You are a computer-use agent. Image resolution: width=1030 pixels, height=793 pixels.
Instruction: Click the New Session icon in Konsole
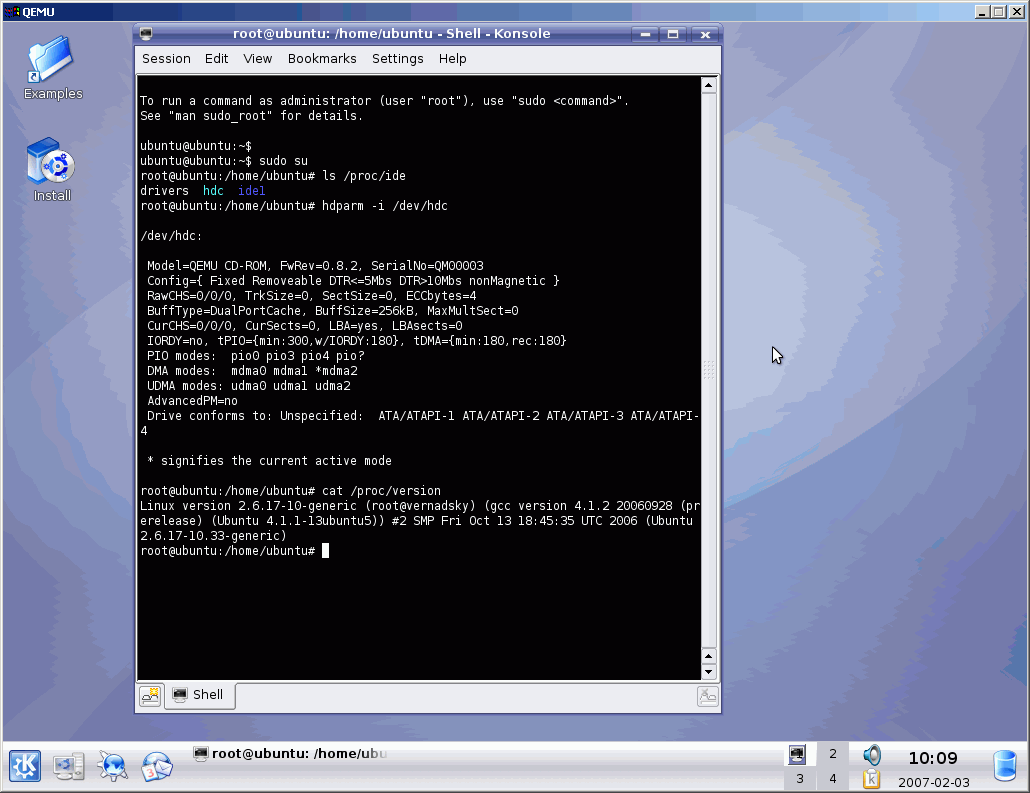(x=150, y=696)
